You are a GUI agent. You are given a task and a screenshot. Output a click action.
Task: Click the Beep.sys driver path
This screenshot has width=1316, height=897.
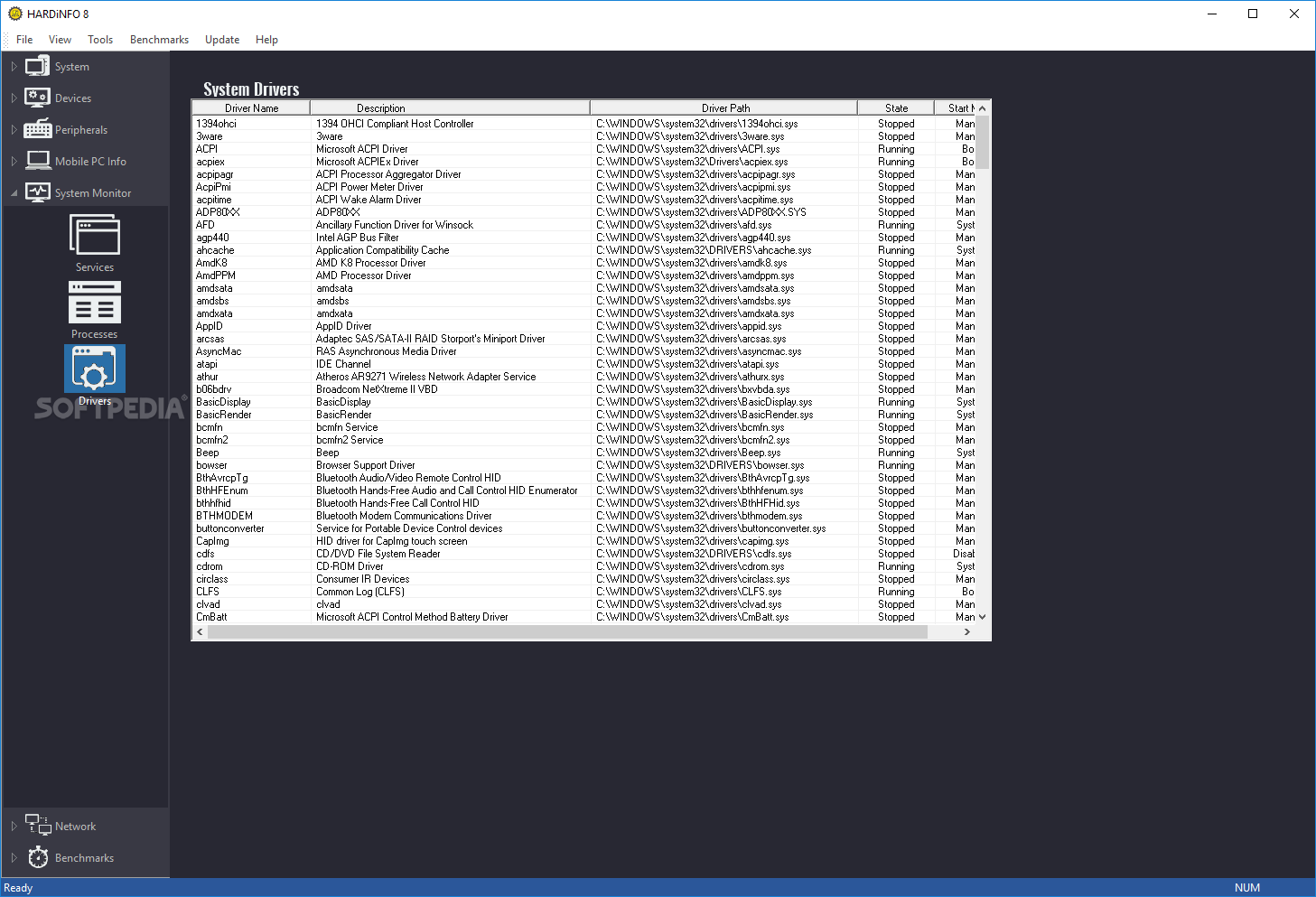point(688,453)
